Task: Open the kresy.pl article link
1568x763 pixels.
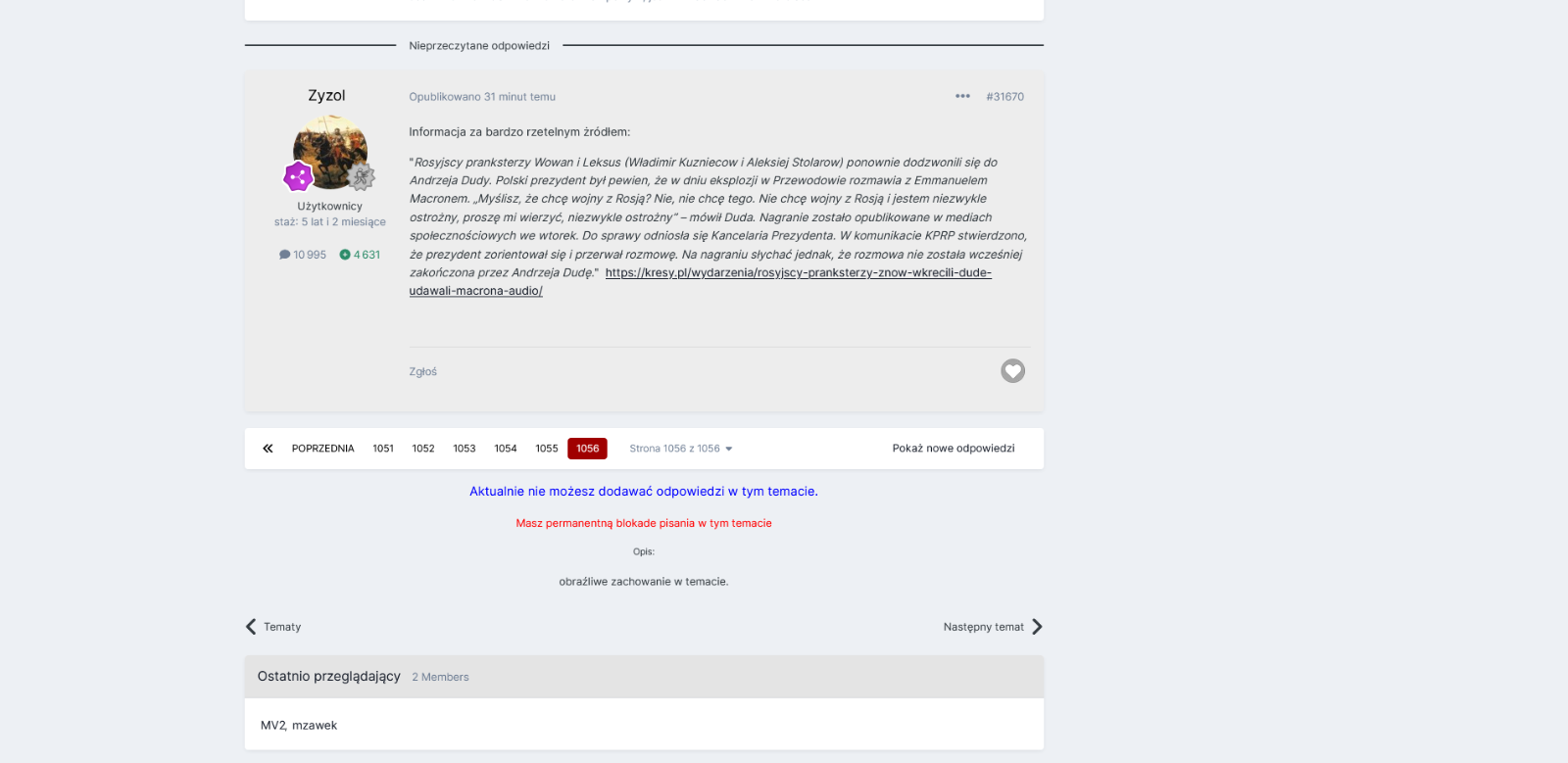Action: pos(700,282)
